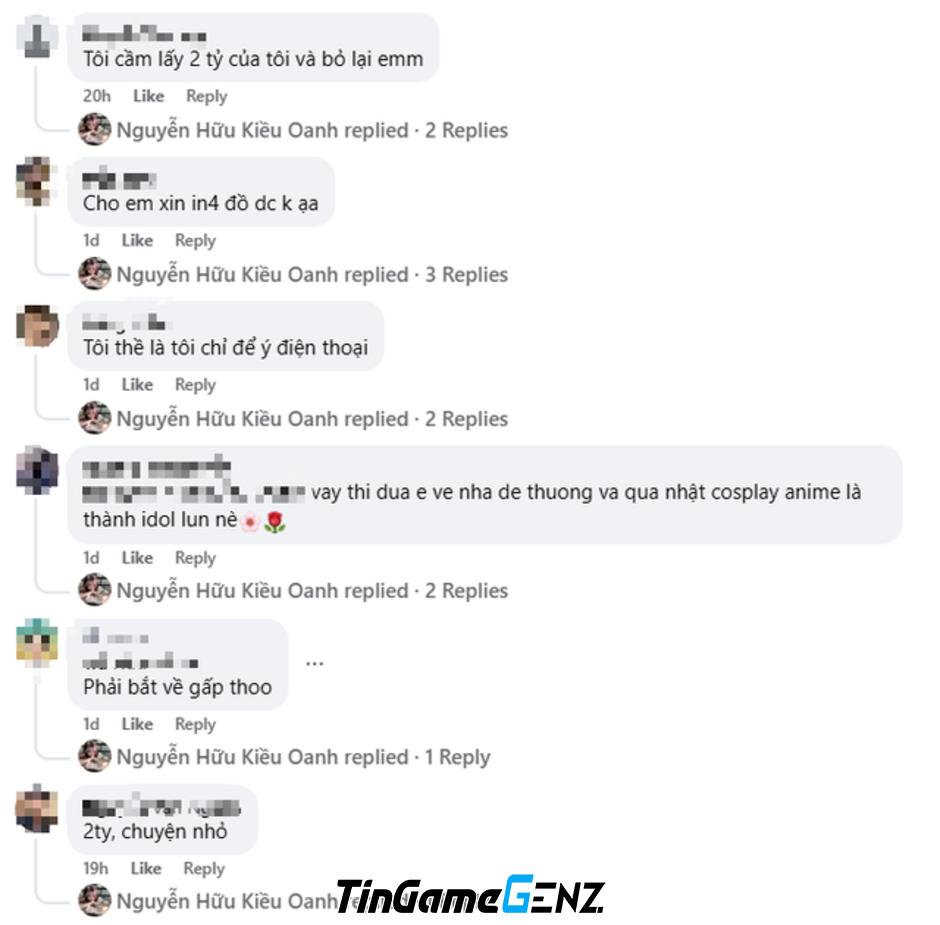Reply to "Phải bắt về gấp thoo" comment
940x925 pixels.
point(195,724)
